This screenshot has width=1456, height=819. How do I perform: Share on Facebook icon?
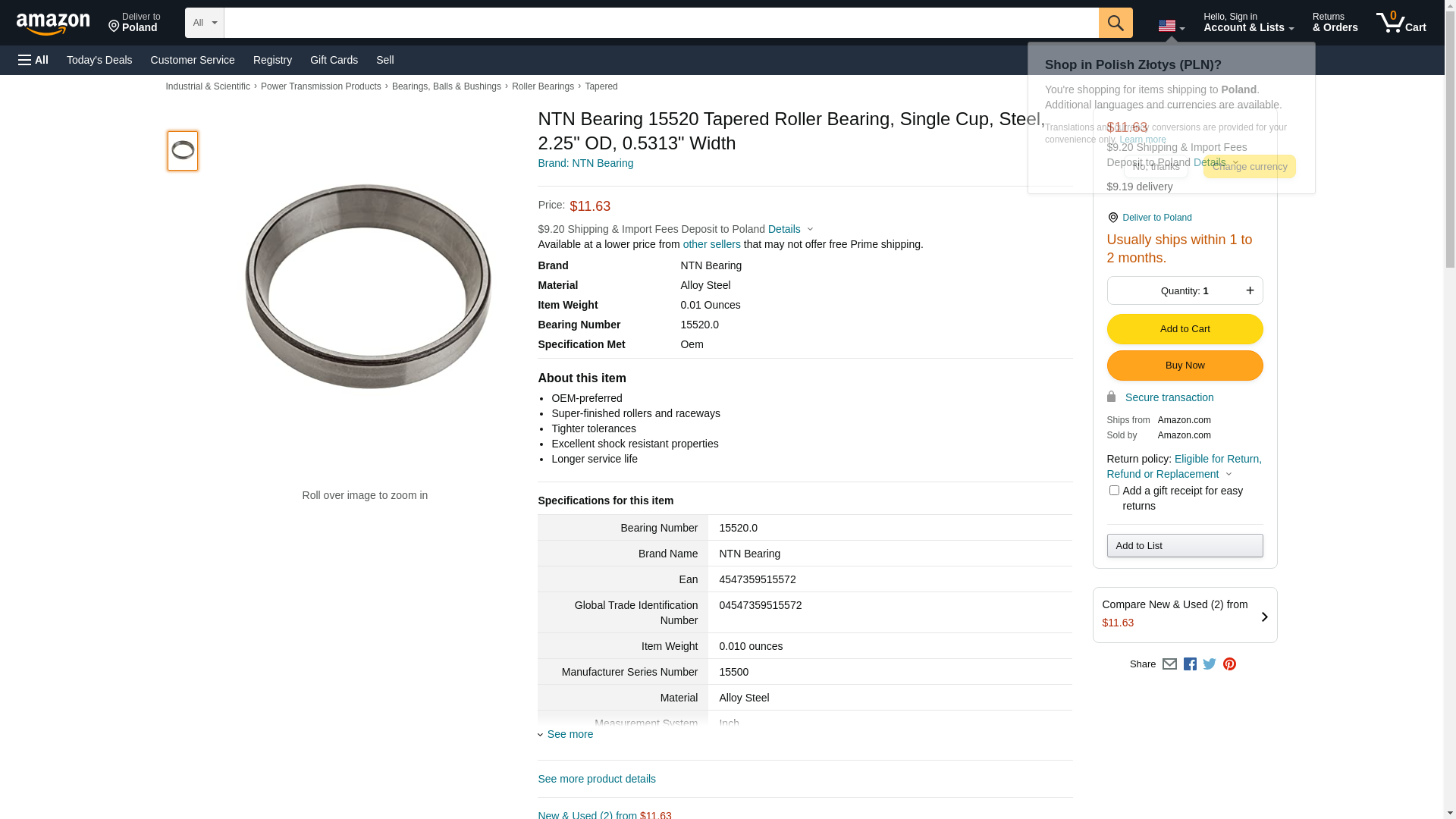click(1190, 664)
